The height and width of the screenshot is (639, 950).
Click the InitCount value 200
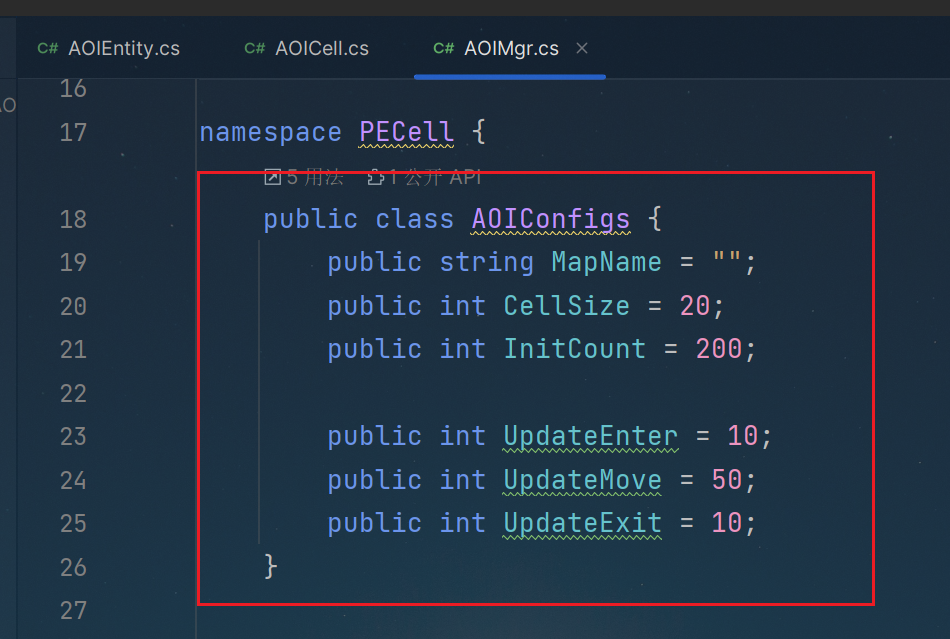(x=718, y=349)
